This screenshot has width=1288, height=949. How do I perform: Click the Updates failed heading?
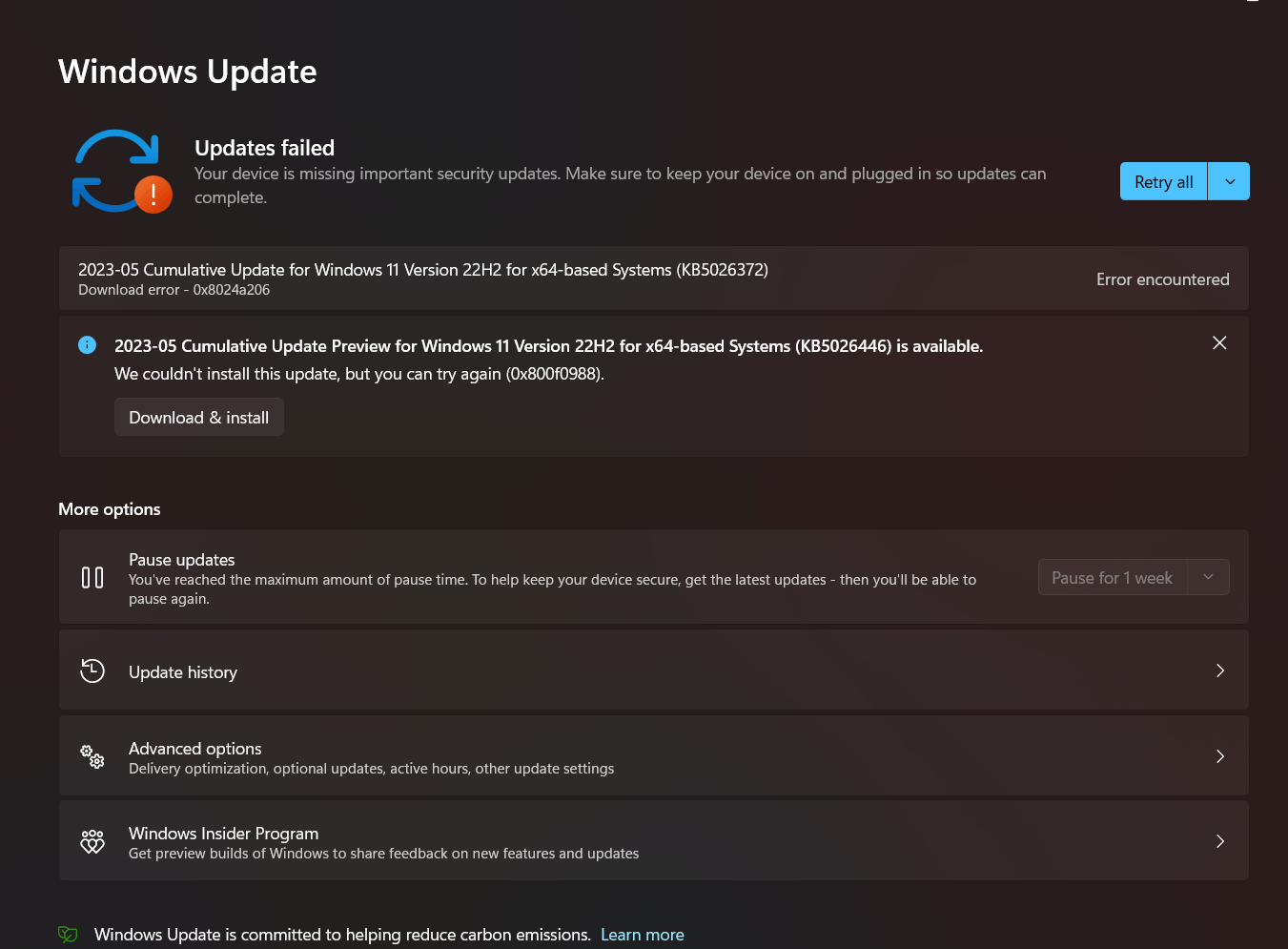pos(265,148)
